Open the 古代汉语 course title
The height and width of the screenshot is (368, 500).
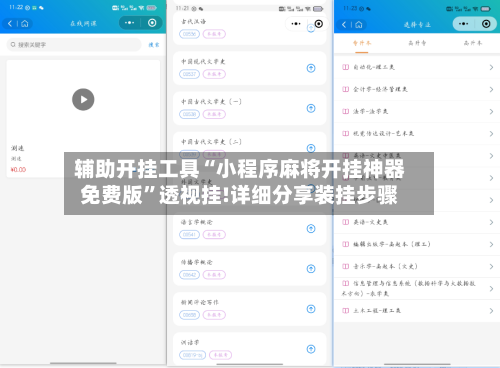click(193, 22)
